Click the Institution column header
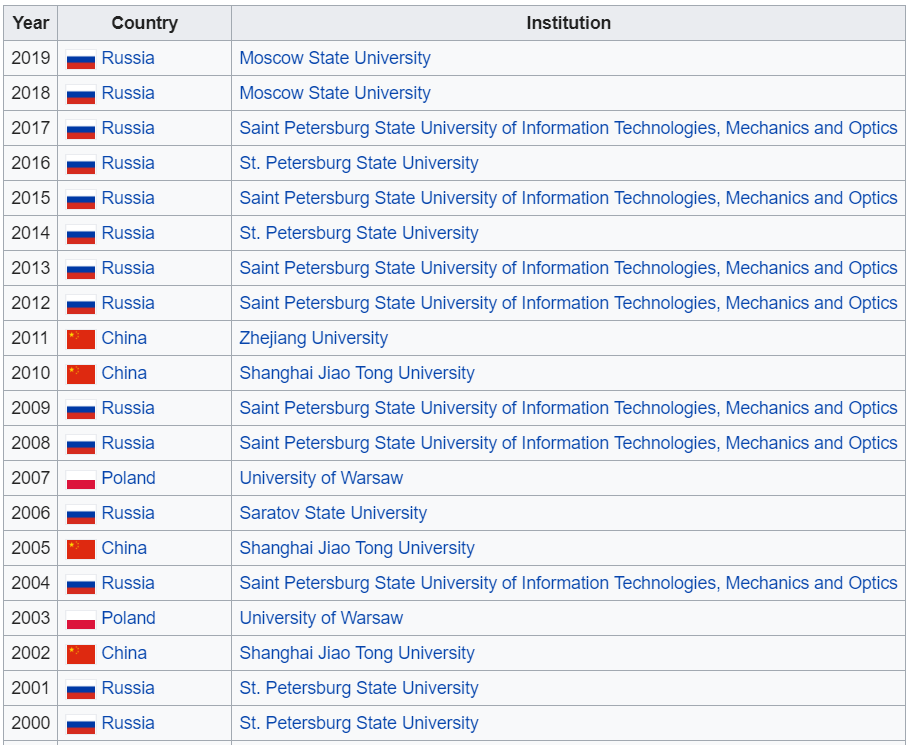Image resolution: width=909 pixels, height=745 pixels. 568,22
